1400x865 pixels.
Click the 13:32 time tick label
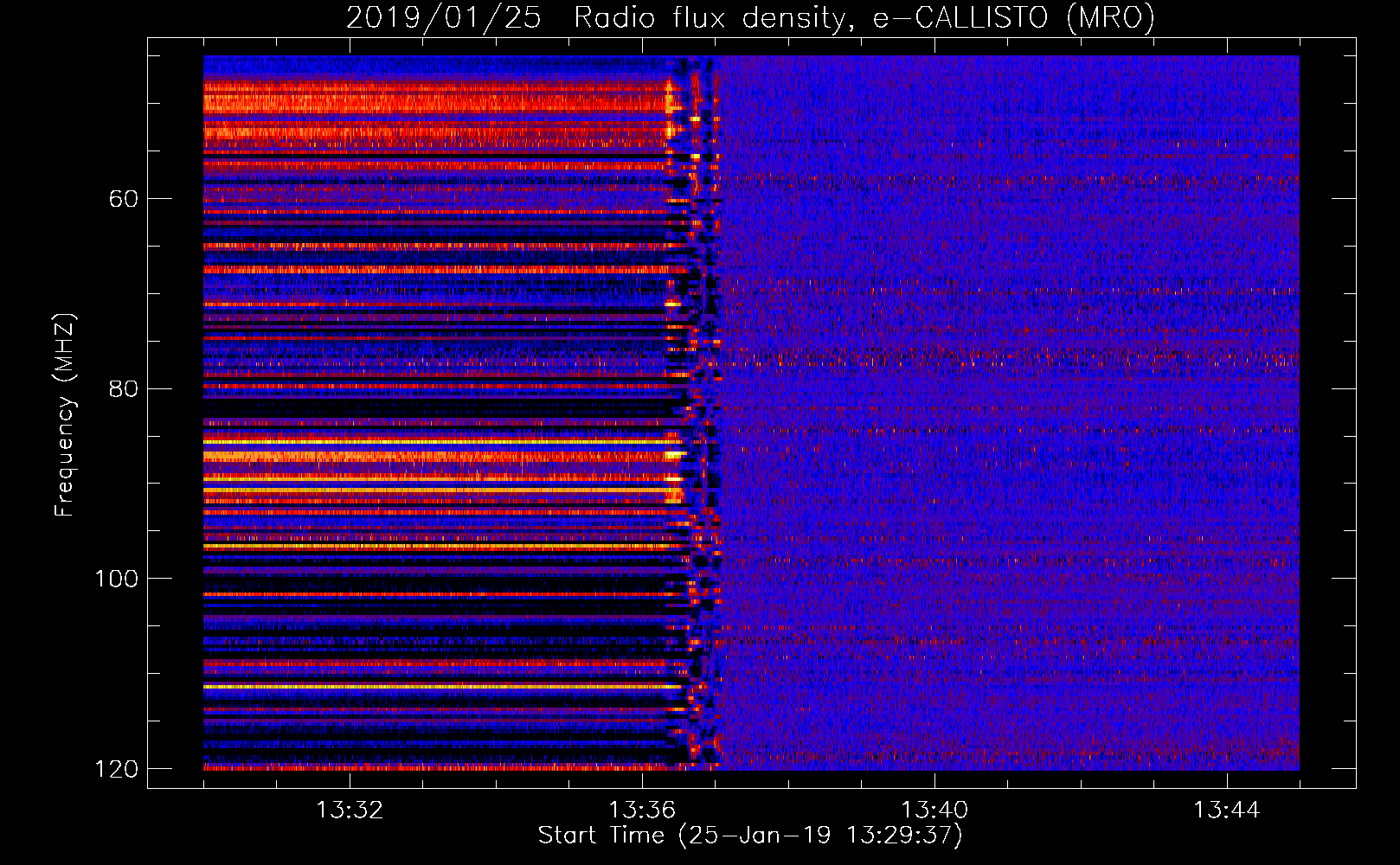tap(350, 811)
